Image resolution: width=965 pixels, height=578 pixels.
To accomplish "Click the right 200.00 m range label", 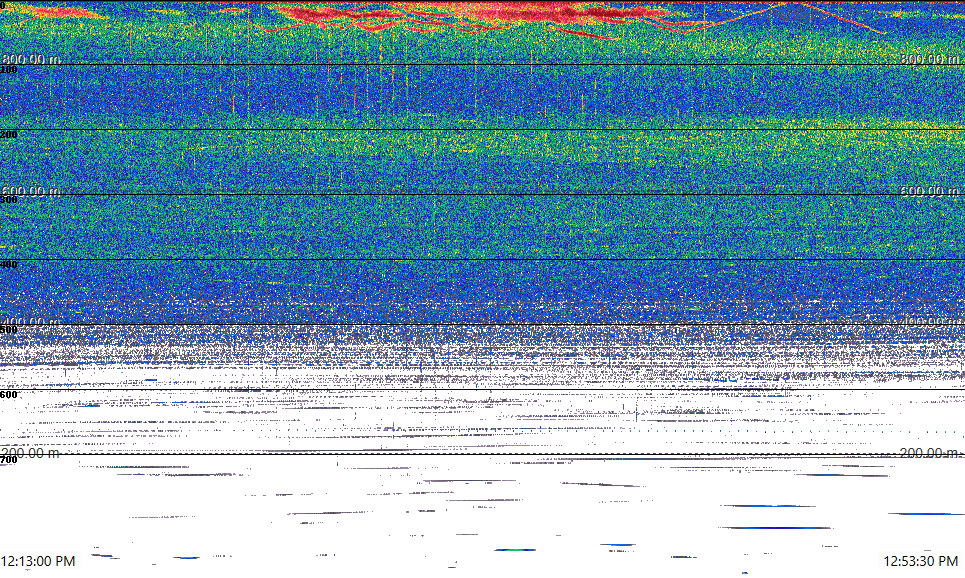I will point(932,453).
